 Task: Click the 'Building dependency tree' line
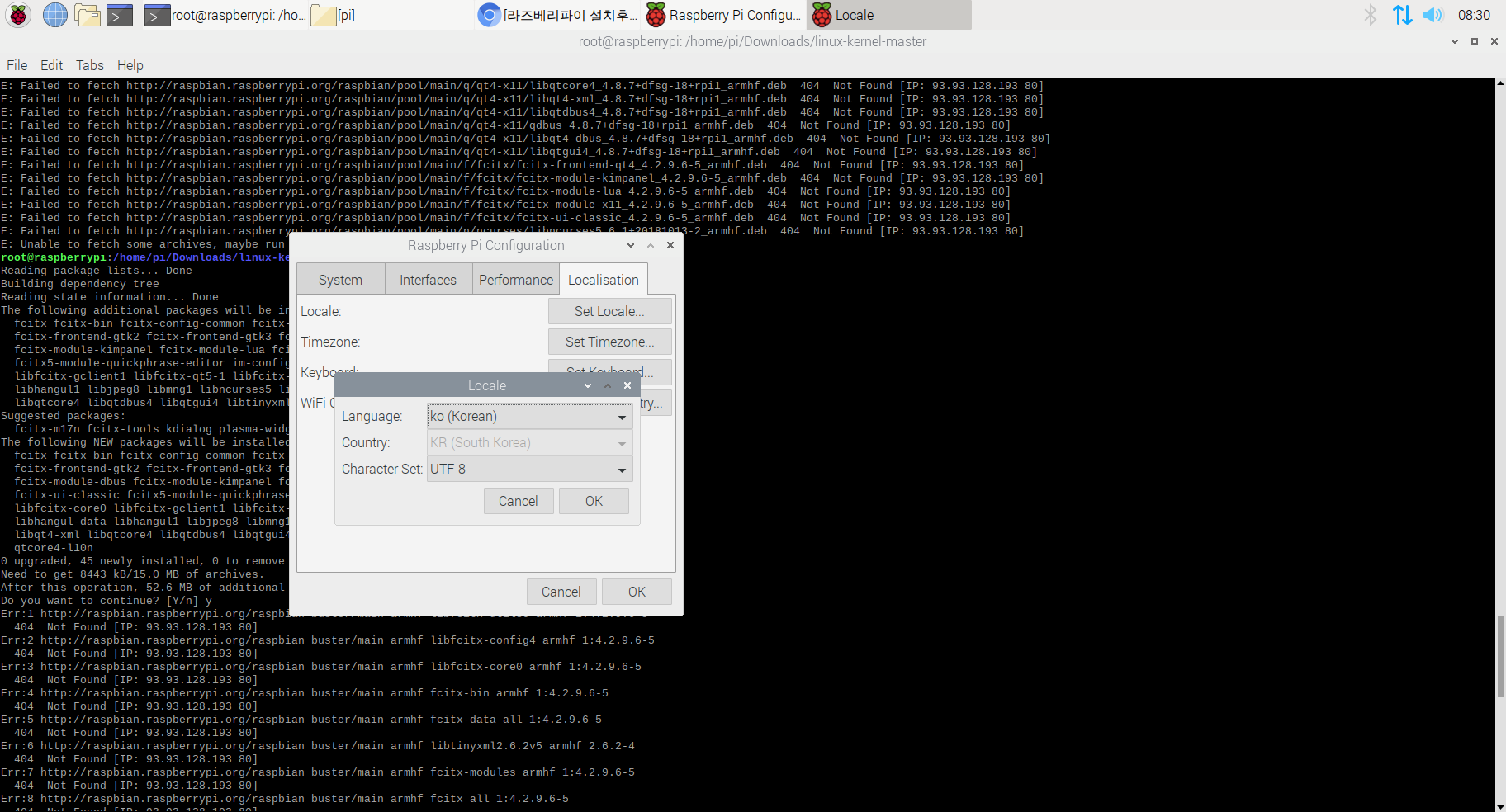(80, 284)
